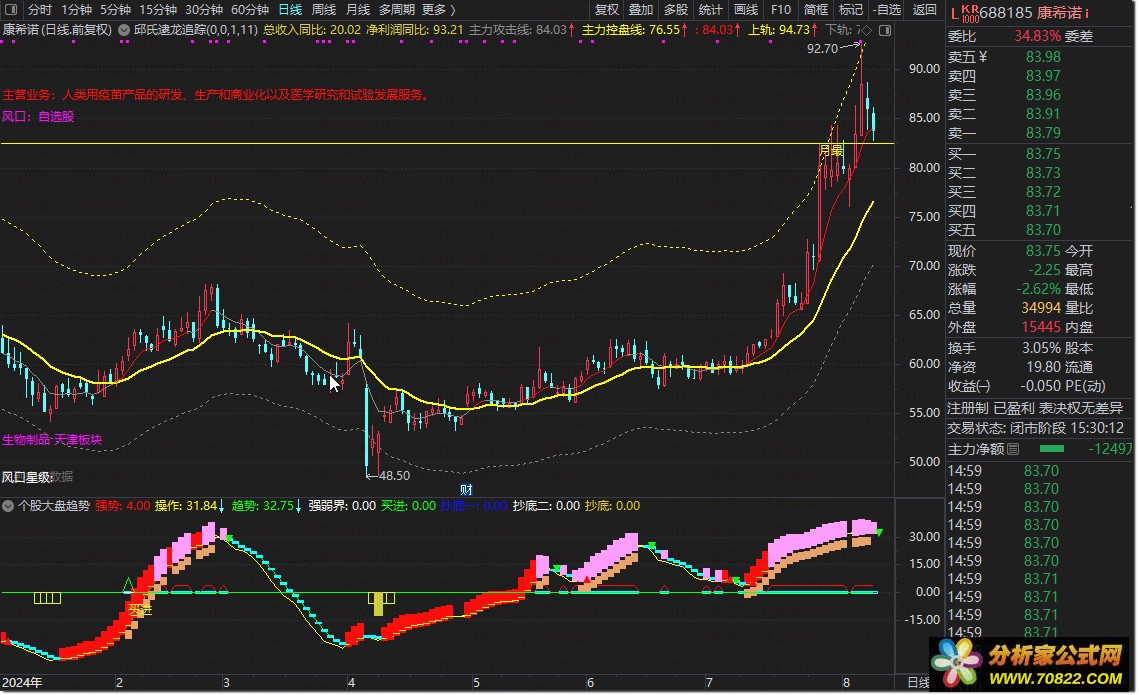1139x695 pixels.
Task: Click the 交易状态 闭市阶段 status line
Action: (x=1036, y=428)
